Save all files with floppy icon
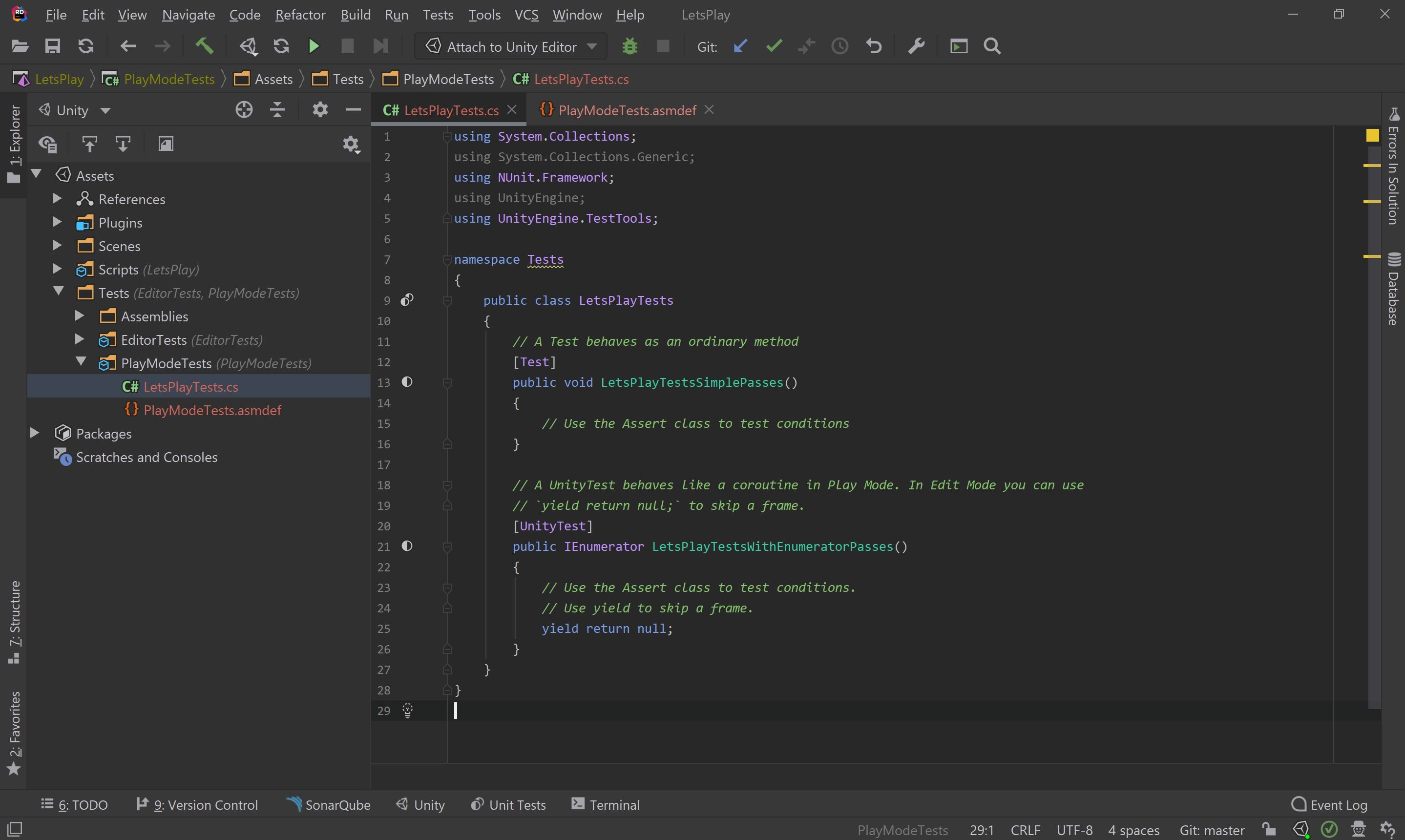Image resolution: width=1405 pixels, height=840 pixels. click(x=53, y=46)
